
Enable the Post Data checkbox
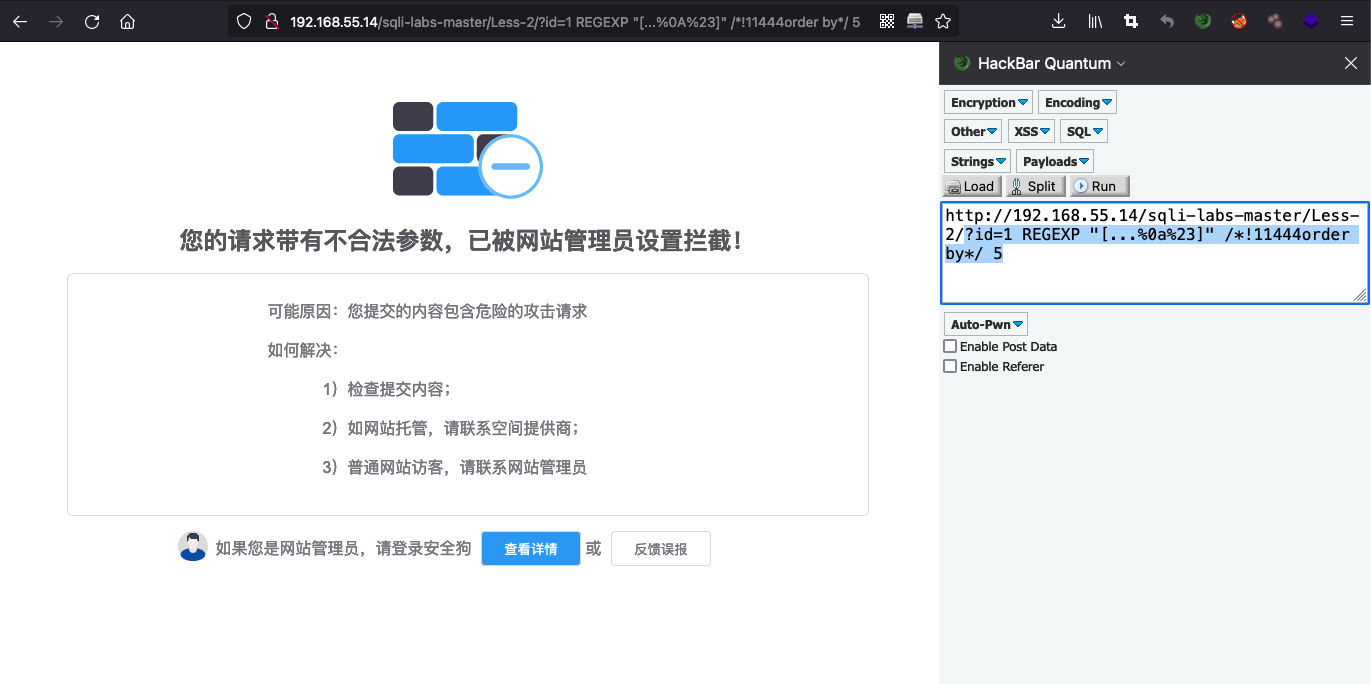tap(950, 346)
